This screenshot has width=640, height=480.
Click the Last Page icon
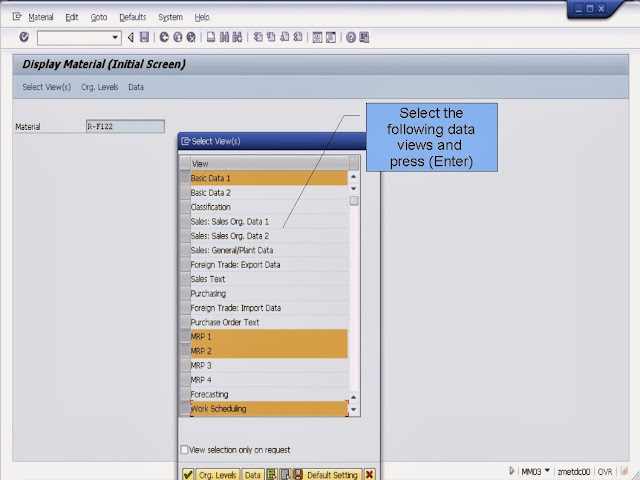[x=298, y=37]
